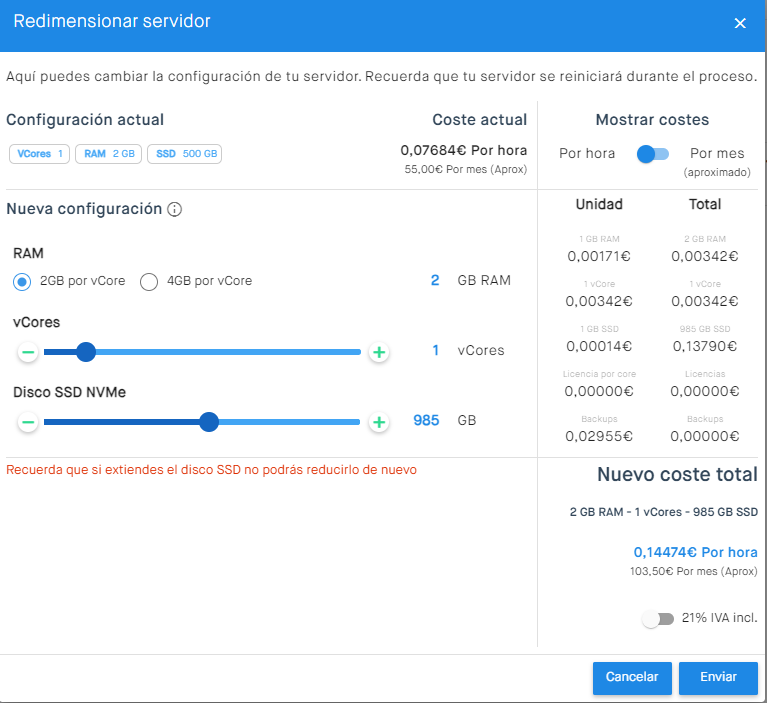Click the 985 GB disk value
The image size is (767, 703).
[426, 421]
